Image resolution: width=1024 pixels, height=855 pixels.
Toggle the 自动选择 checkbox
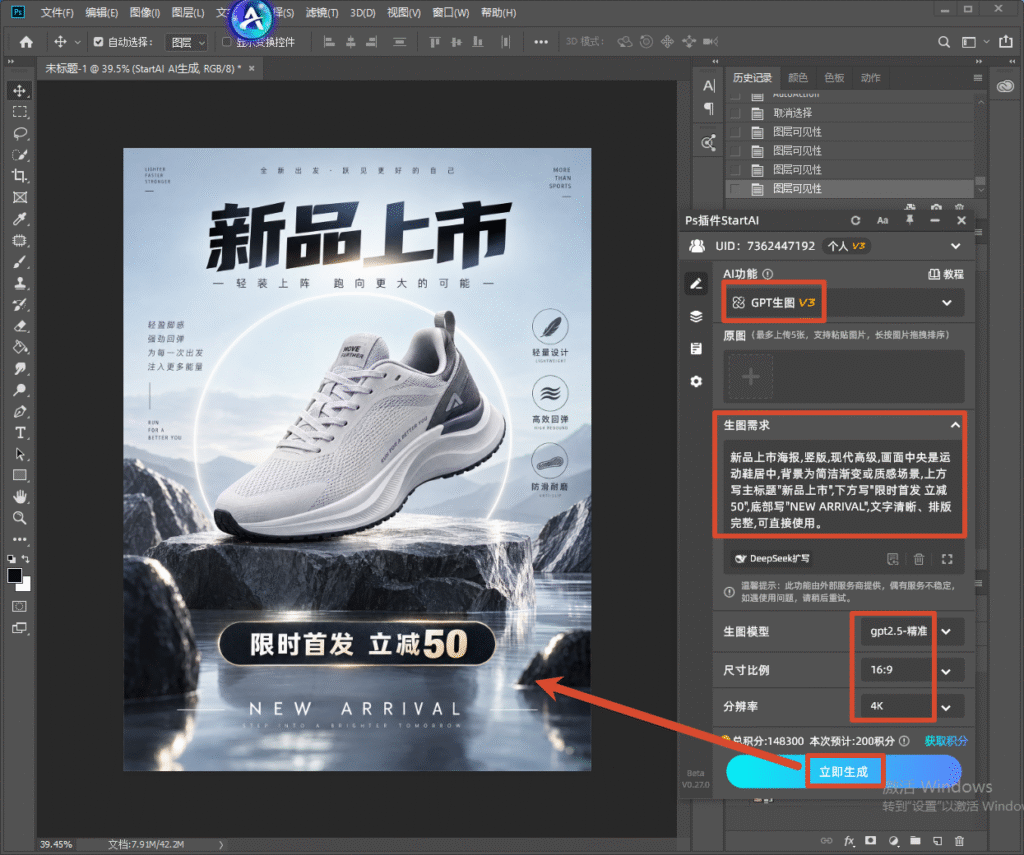(99, 42)
